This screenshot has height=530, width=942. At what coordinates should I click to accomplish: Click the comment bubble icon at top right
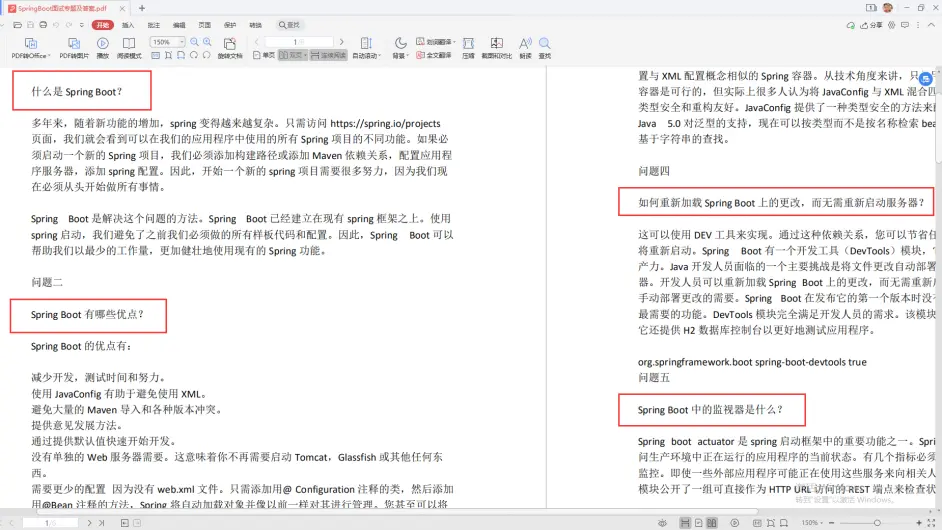pyautogui.click(x=905, y=25)
